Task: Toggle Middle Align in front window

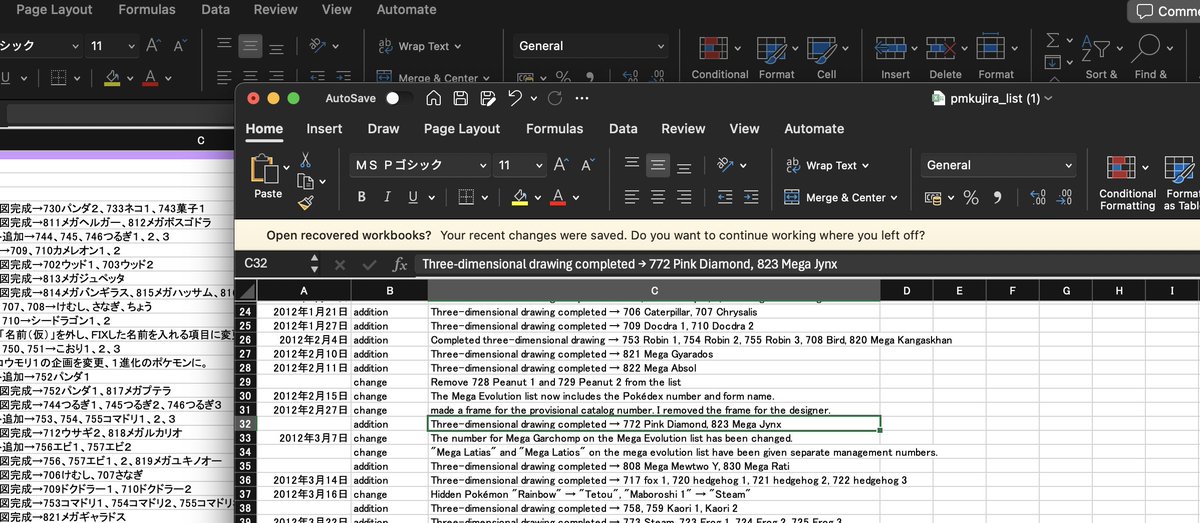Action: [658, 165]
